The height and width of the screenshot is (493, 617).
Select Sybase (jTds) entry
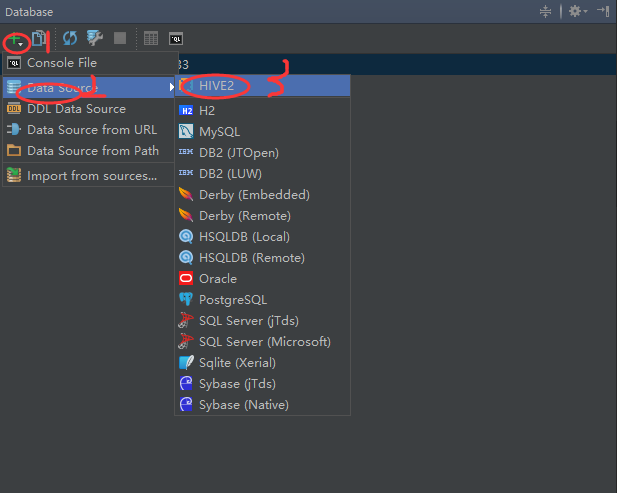point(262,384)
